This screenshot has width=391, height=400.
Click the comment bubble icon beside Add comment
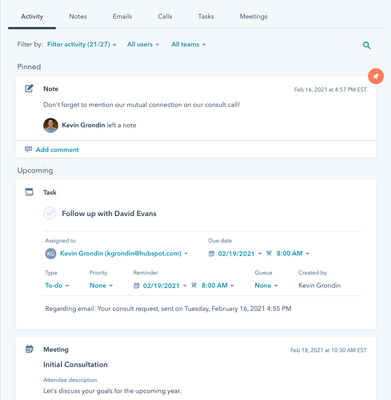[x=28, y=149]
